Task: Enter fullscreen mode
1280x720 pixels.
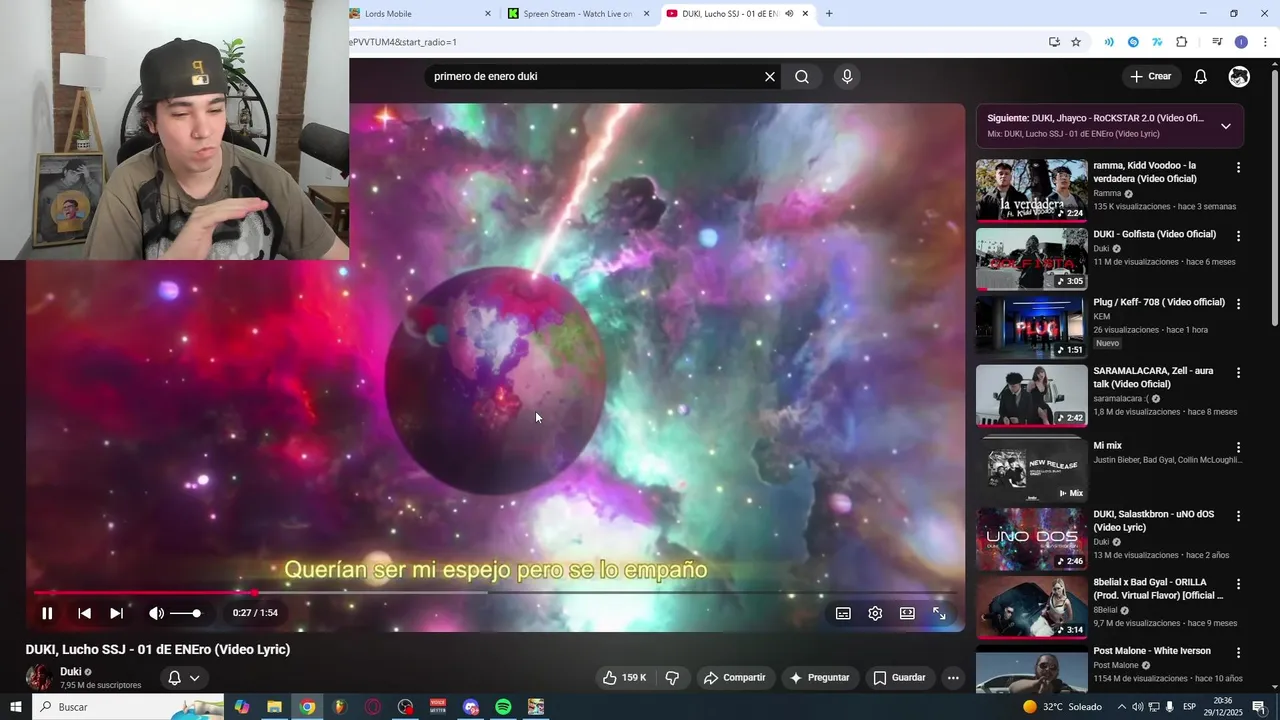Action: point(939,613)
